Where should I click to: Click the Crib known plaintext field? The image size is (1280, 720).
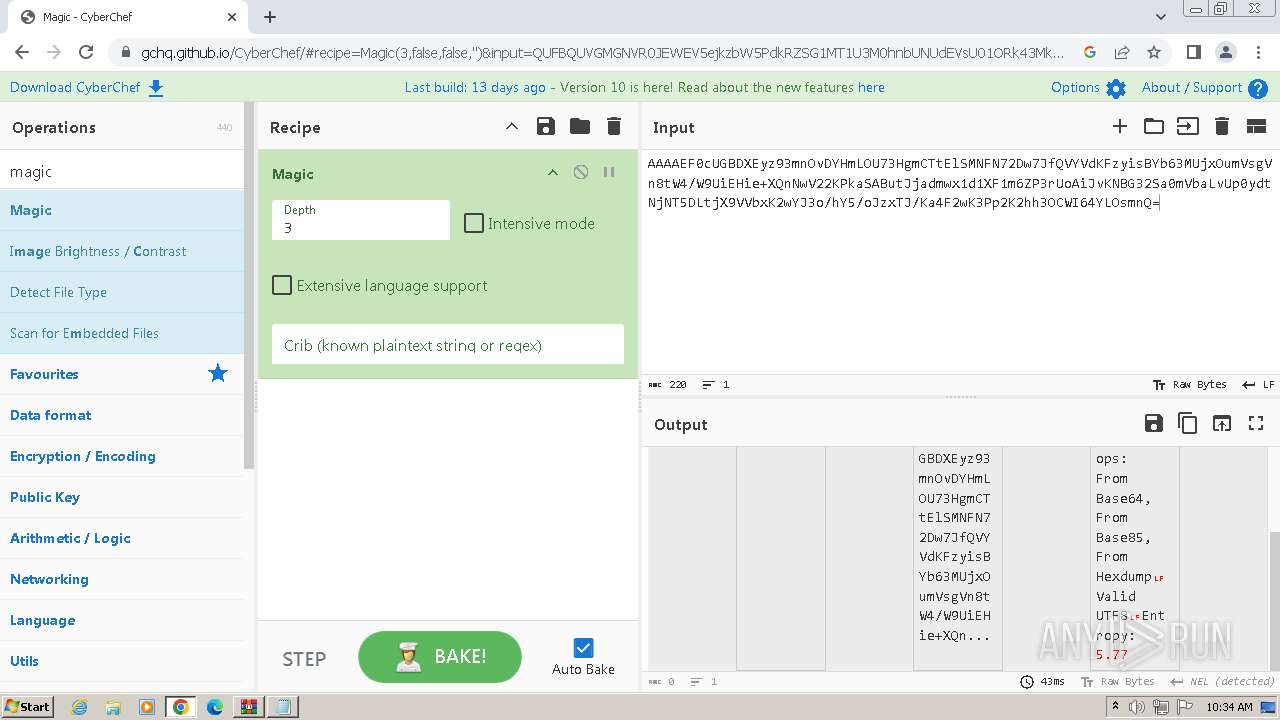coord(448,345)
